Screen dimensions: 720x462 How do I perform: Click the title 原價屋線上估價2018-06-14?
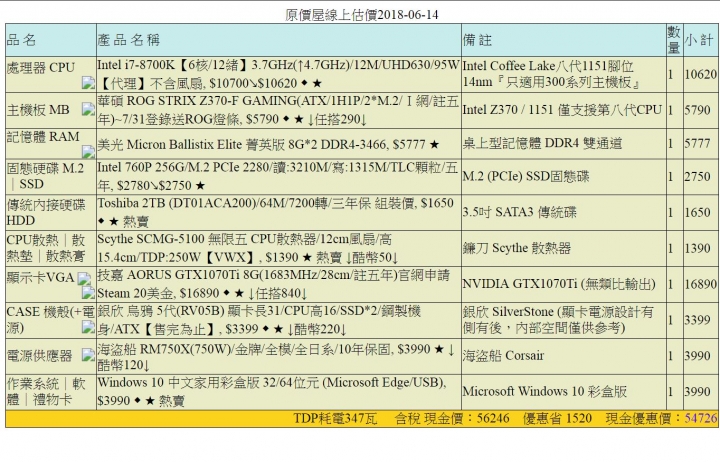[x=361, y=15]
